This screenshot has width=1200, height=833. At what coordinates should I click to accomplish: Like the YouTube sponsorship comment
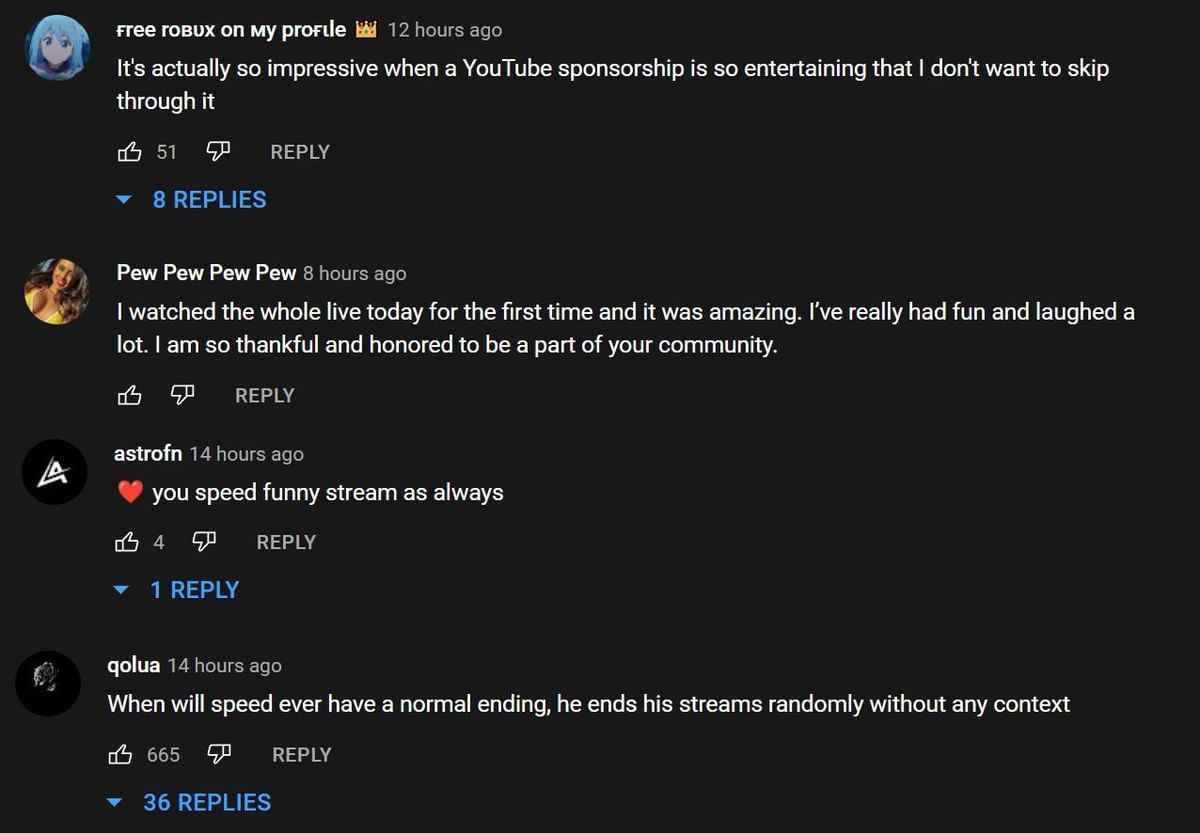pos(130,152)
